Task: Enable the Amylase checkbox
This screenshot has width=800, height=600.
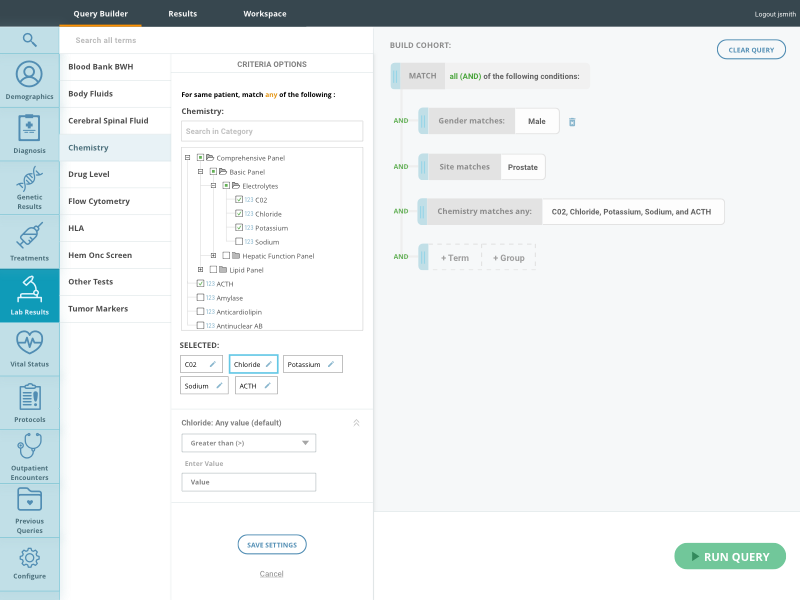Action: coord(200,297)
